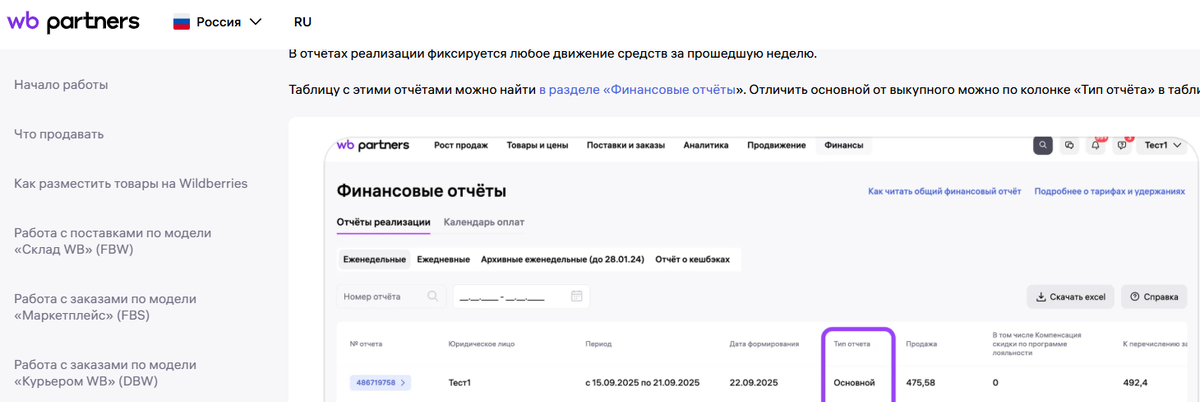Click the Тип отчета column header
This screenshot has height=402, width=1200.
pos(851,344)
